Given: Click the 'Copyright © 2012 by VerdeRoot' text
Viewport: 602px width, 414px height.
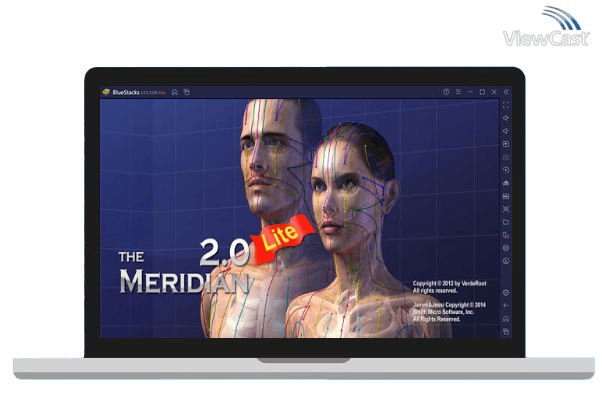Looking at the screenshot, I should tap(449, 283).
